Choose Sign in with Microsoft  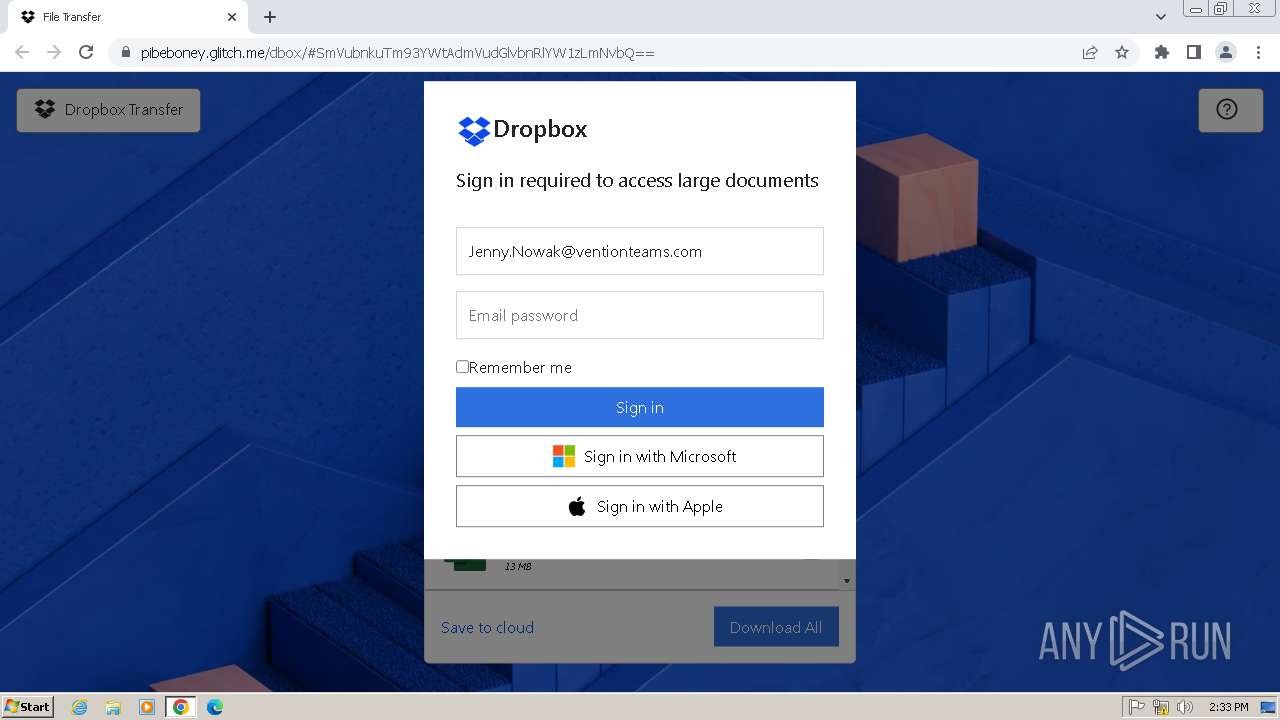pyautogui.click(x=640, y=456)
